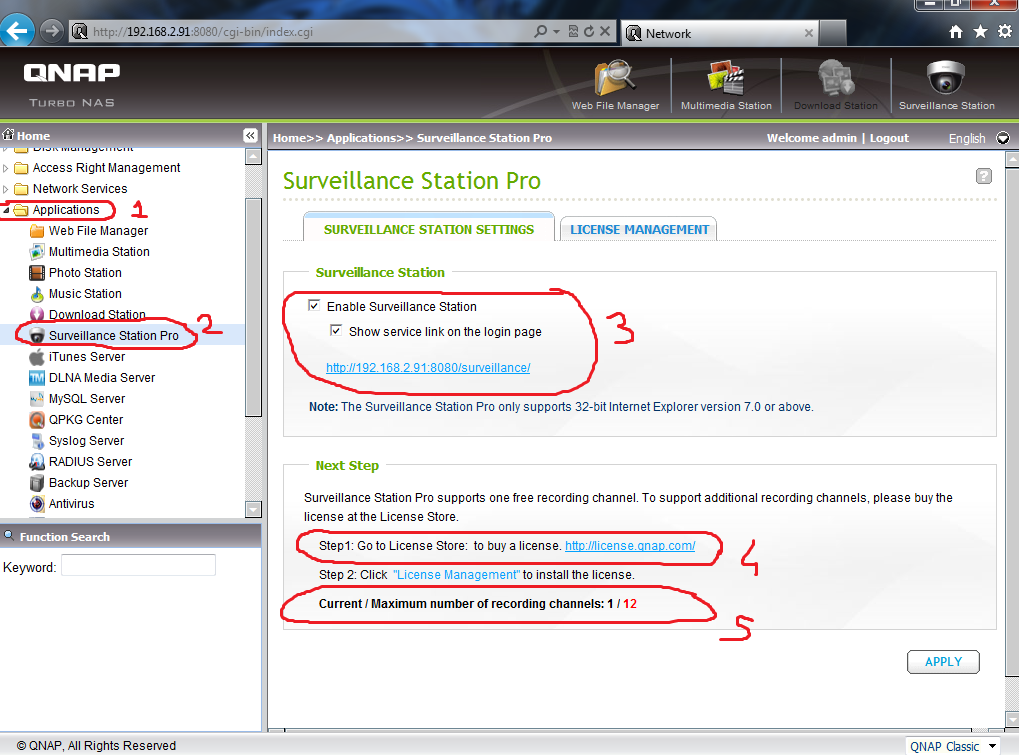Select Syslog Server in the tree
Image resolution: width=1019 pixels, height=755 pixels.
86,441
